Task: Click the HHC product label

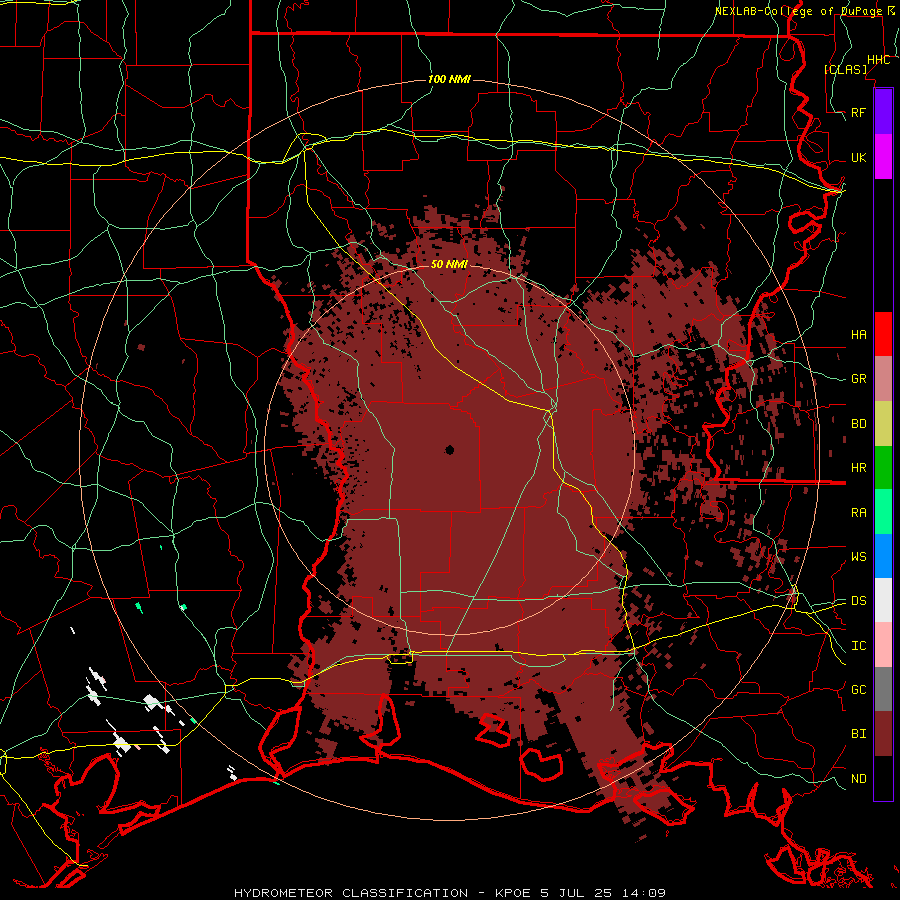Action: pyautogui.click(x=878, y=60)
